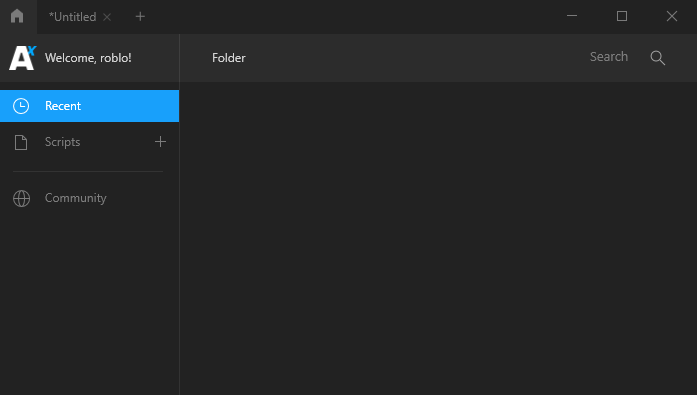Viewport: 697px width, 395px height.
Task: Minimize the application window
Action: [x=572, y=16]
